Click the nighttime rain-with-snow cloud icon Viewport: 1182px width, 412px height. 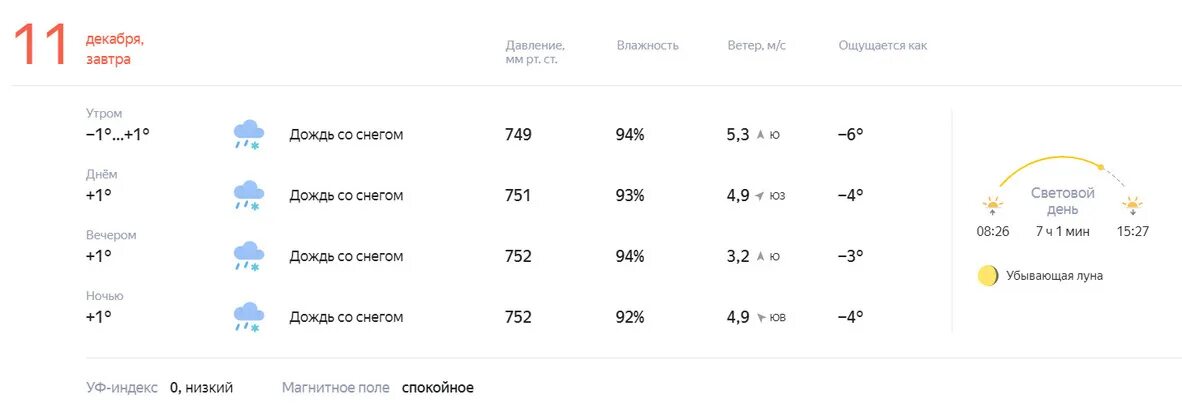[x=248, y=317]
